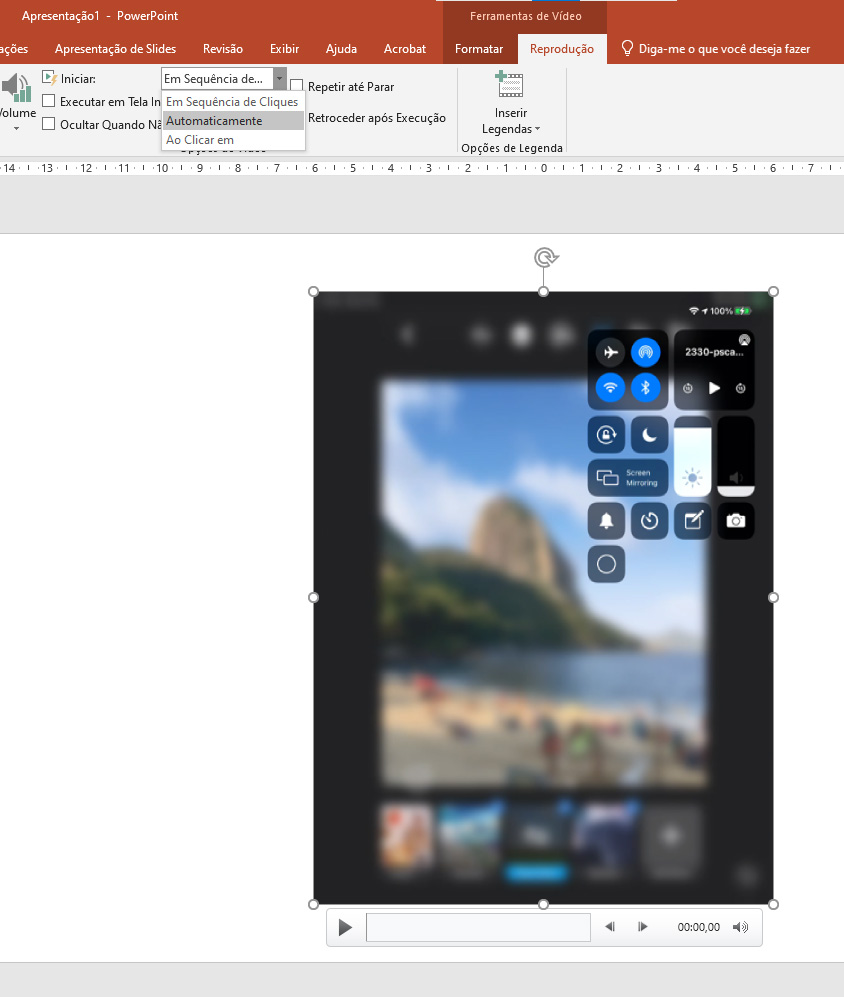Expand the Volume dropdown arrow
Image resolution: width=844 pixels, height=997 pixels.
pos(17,128)
